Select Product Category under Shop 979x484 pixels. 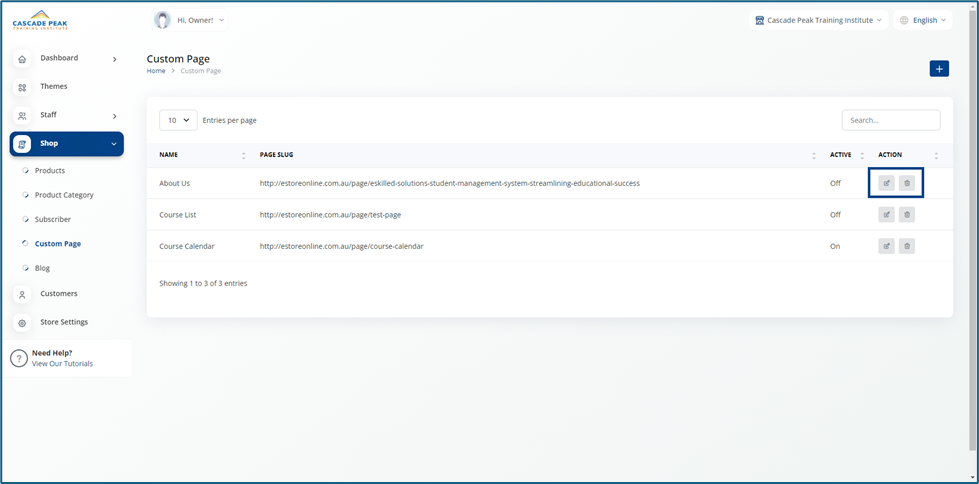click(x=64, y=195)
